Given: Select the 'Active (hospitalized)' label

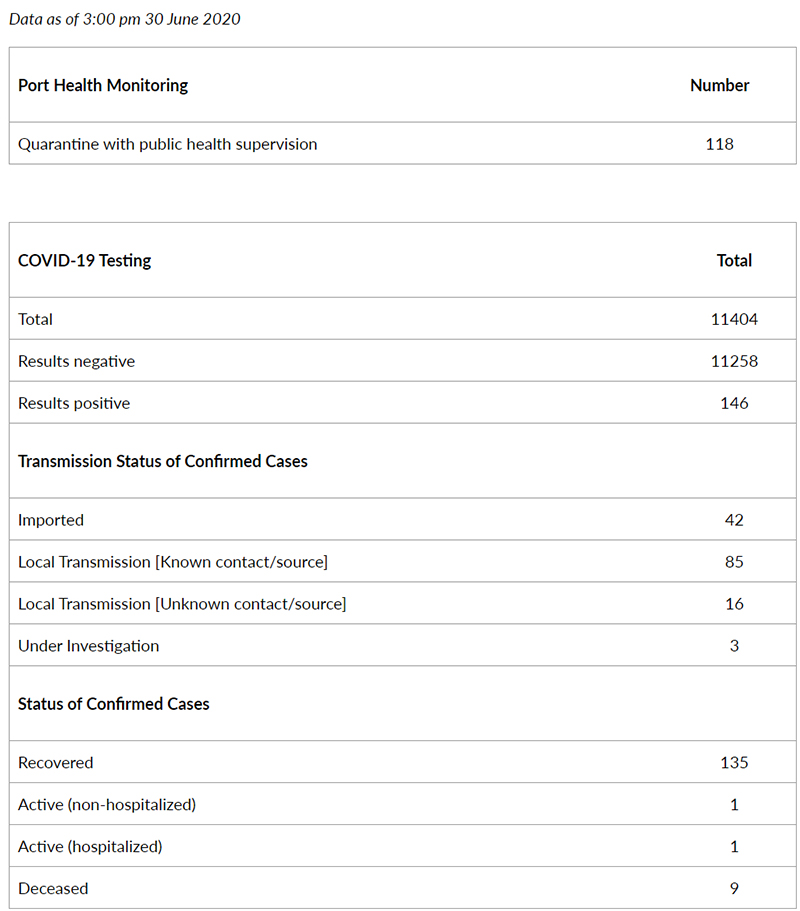Looking at the screenshot, I should (90, 847).
